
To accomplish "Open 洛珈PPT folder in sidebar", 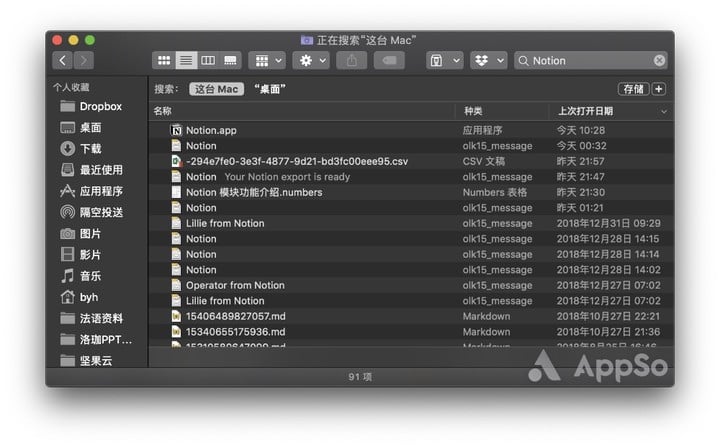I will tap(96, 339).
